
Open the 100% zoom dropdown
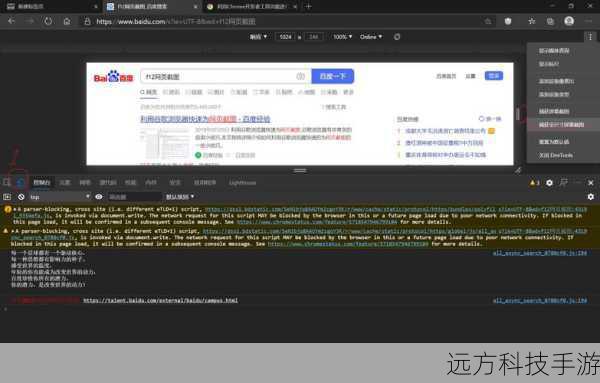coord(342,37)
